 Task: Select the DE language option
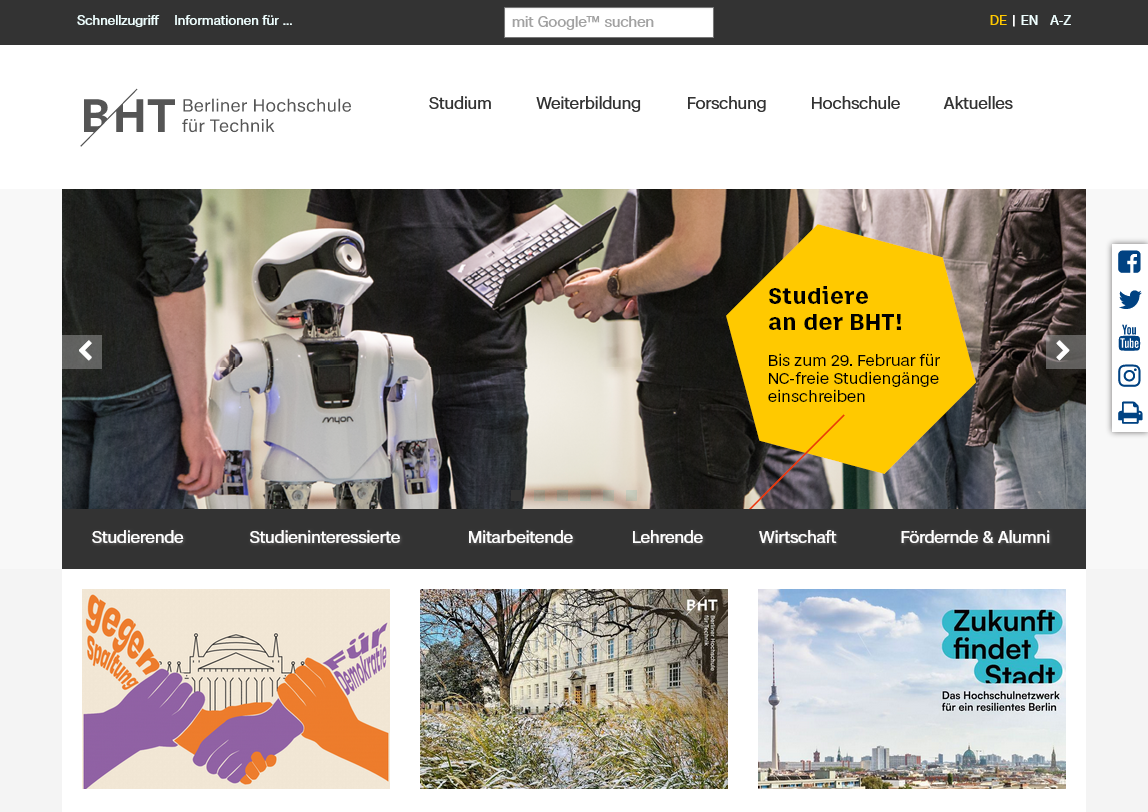click(x=997, y=20)
